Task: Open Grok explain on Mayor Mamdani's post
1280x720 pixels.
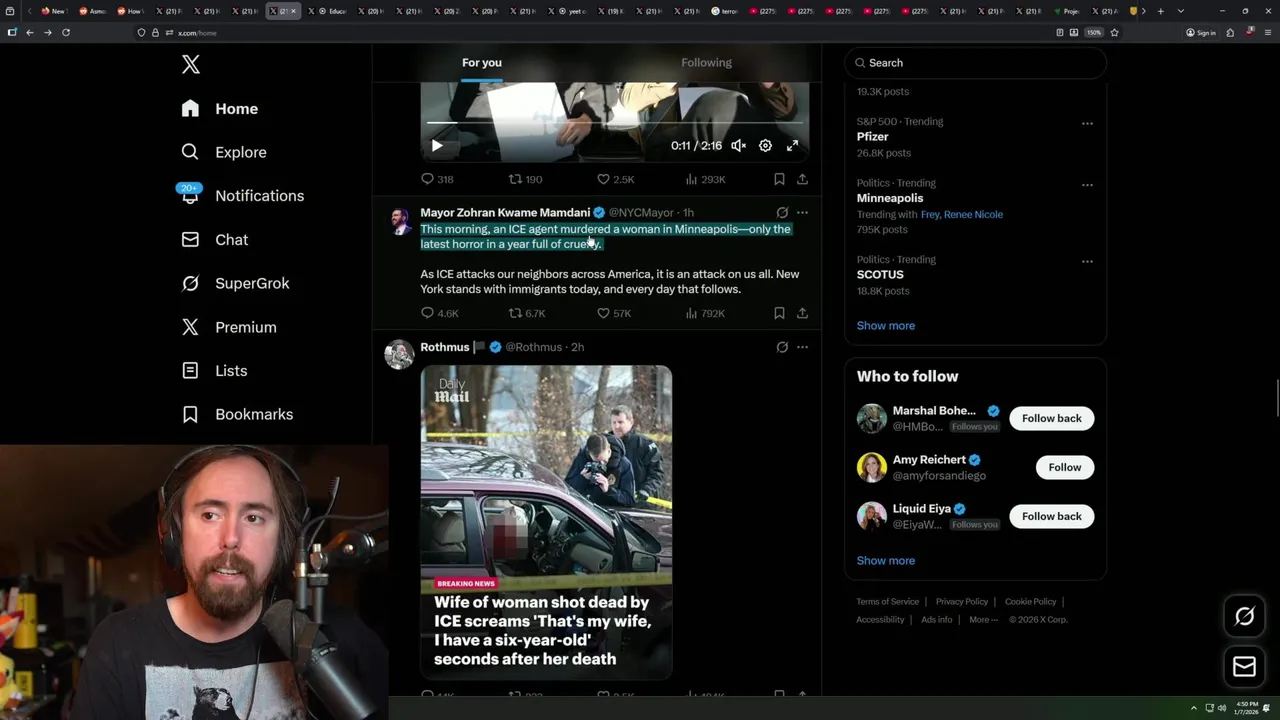Action: [782, 213]
